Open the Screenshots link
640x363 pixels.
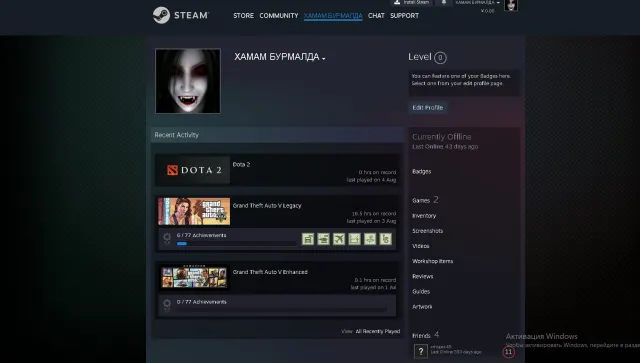click(427, 231)
